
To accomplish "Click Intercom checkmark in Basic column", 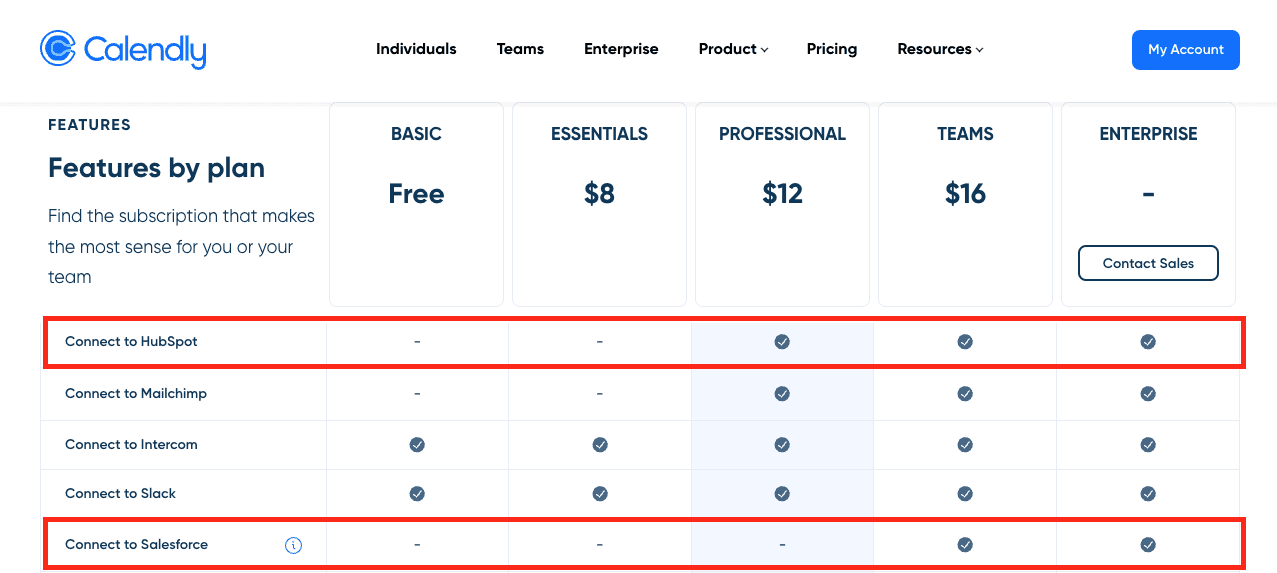I will [x=417, y=445].
